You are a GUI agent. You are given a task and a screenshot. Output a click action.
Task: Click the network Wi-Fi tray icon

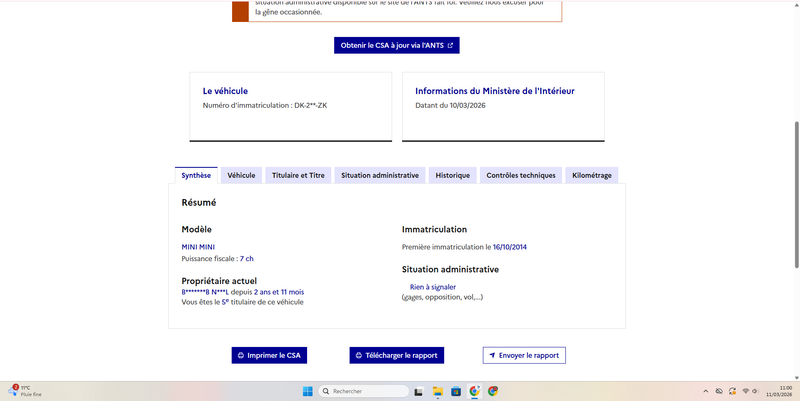tap(745, 391)
